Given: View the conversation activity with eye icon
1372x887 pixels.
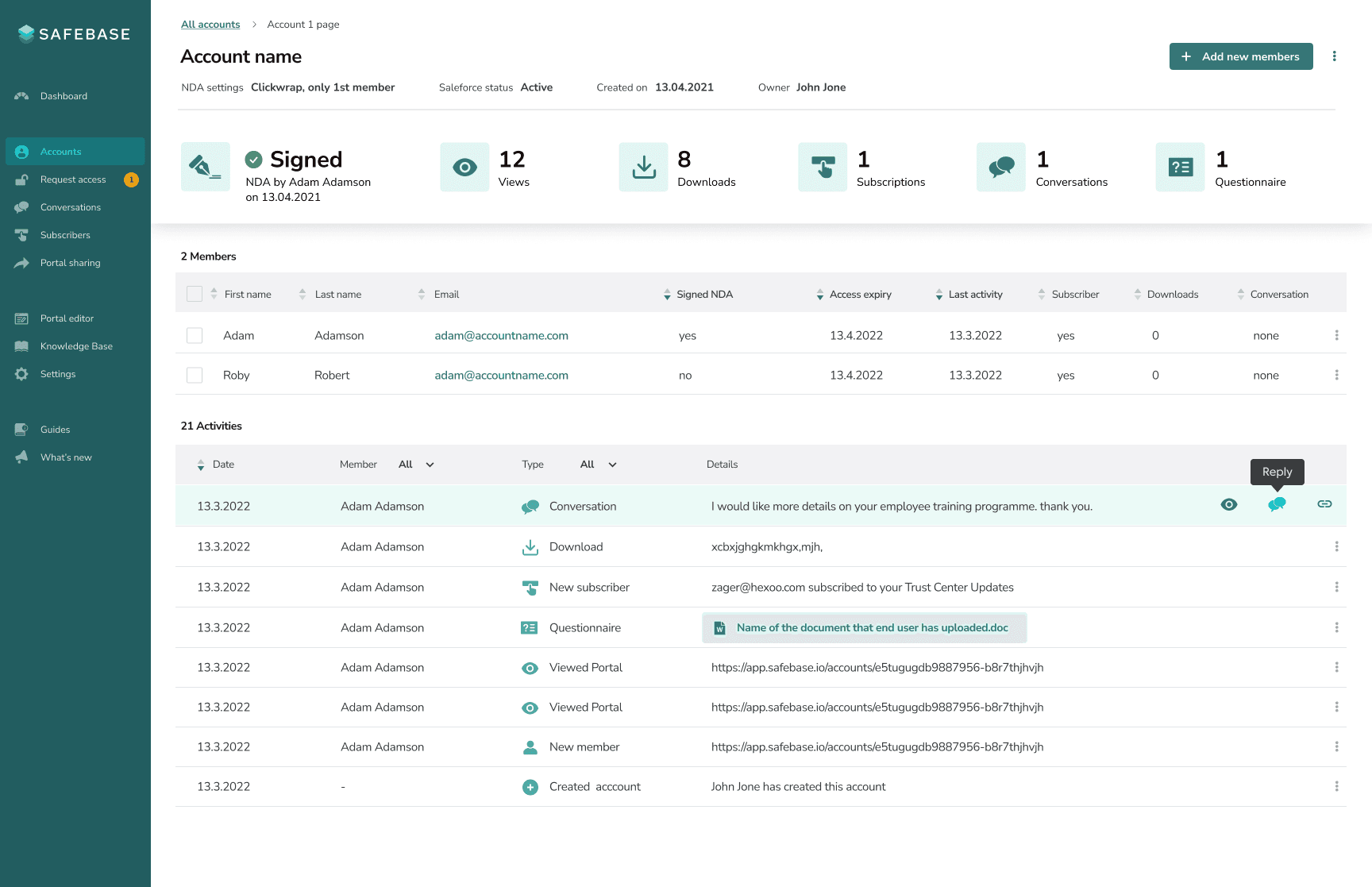Looking at the screenshot, I should pyautogui.click(x=1228, y=504).
